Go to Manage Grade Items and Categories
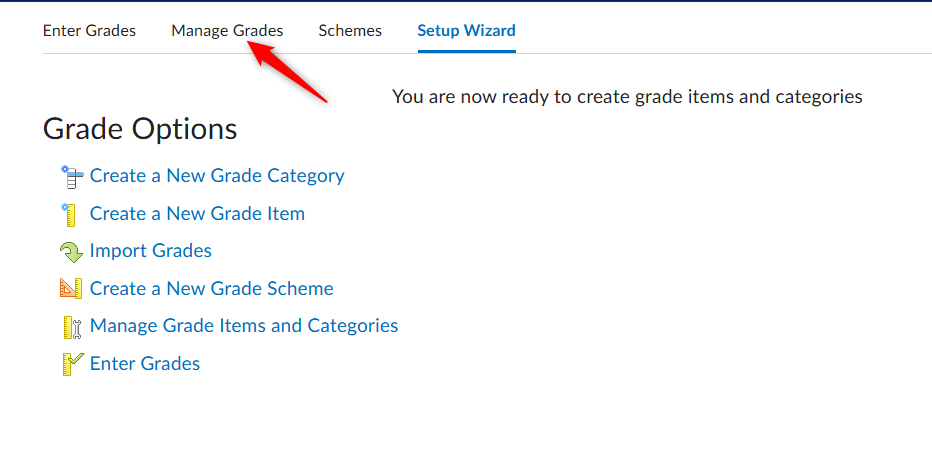 point(244,326)
